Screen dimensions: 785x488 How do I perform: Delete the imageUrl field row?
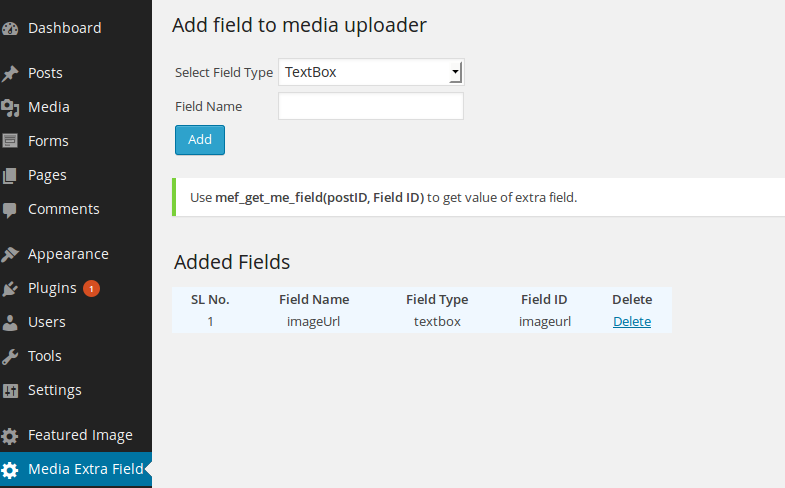tap(632, 321)
